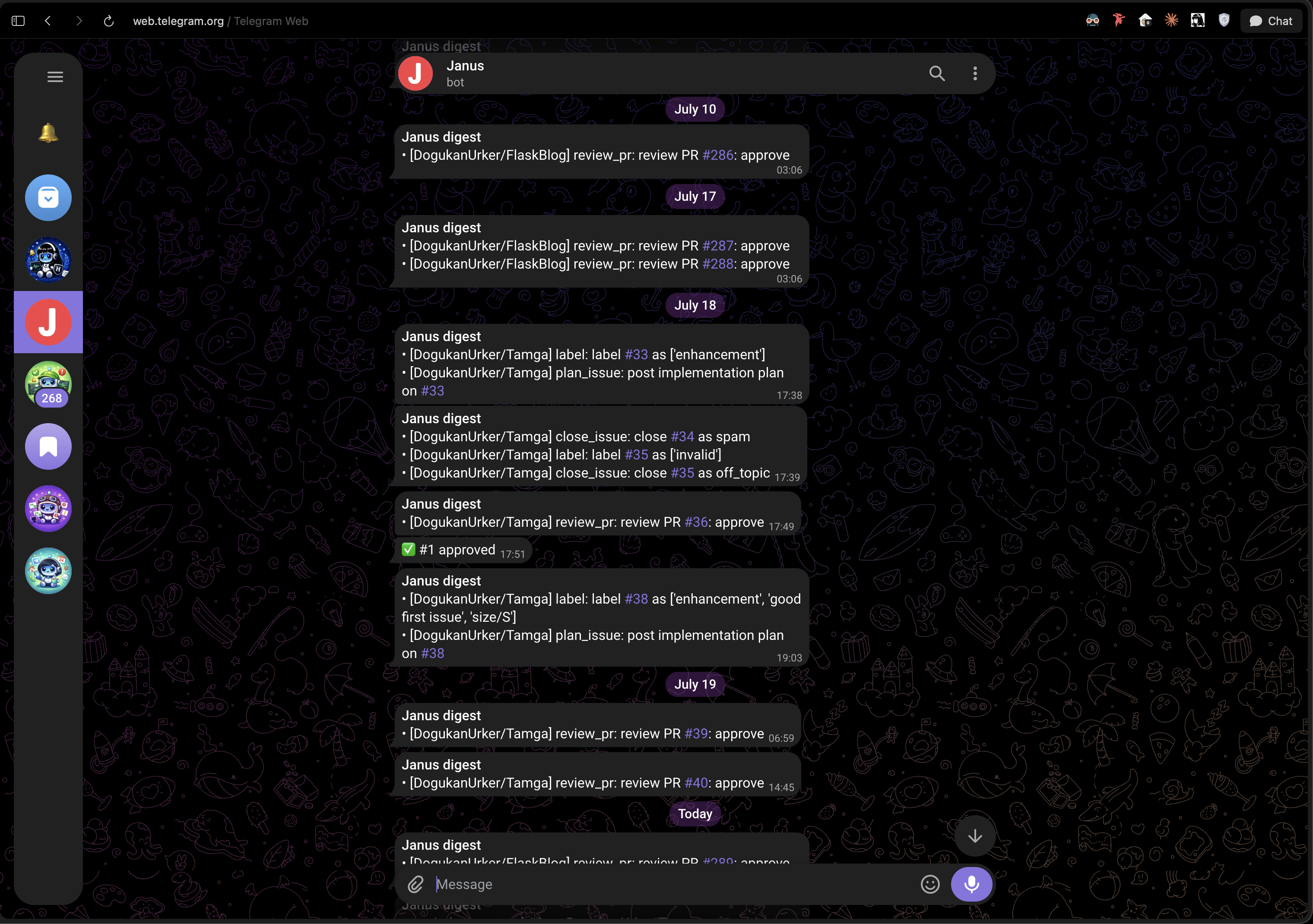The width and height of the screenshot is (1313, 924).
Task: Toggle the browser sidebar panel icon
Action: (x=18, y=21)
